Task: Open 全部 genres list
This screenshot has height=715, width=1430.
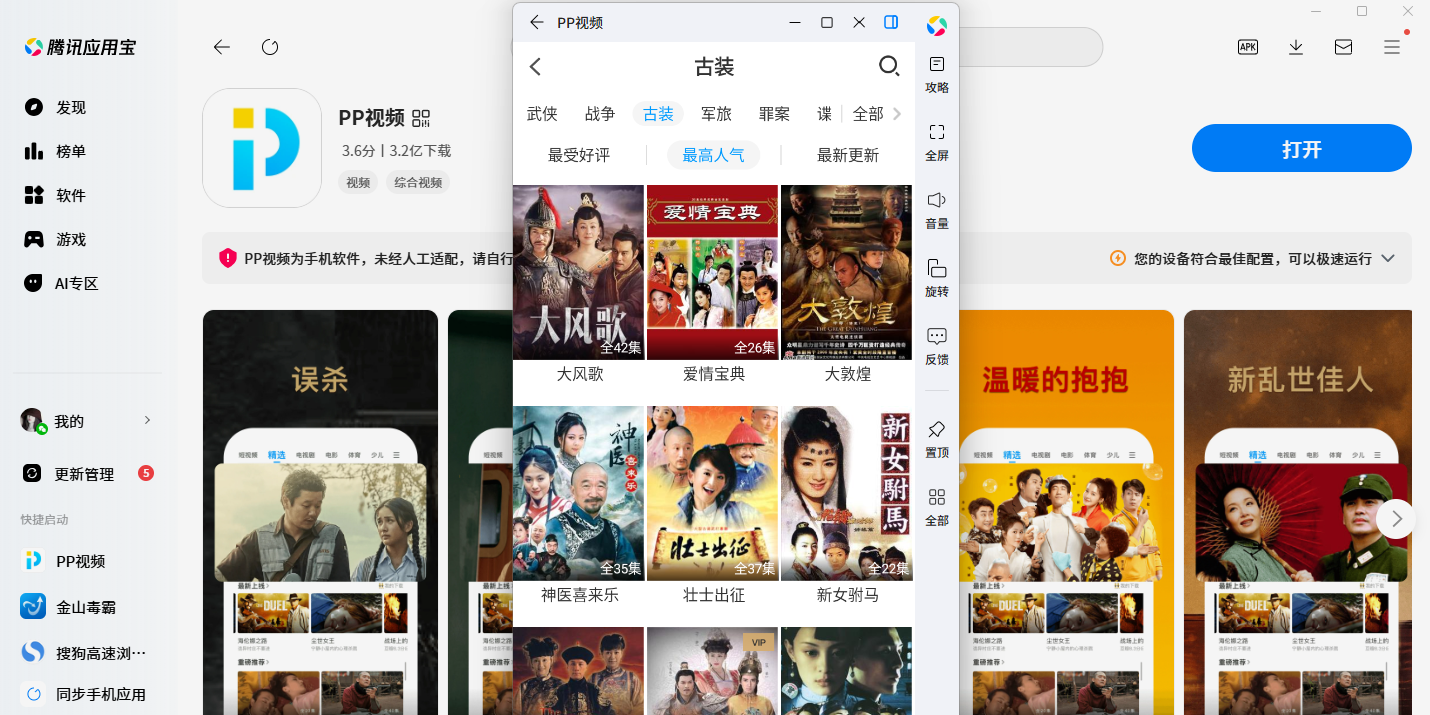Action: pos(867,114)
